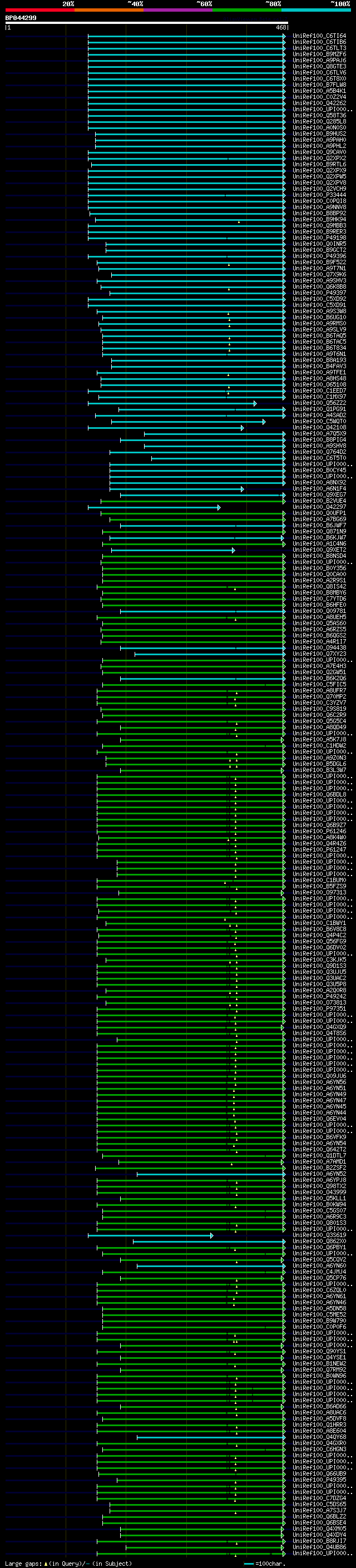This screenshot has height=1568, width=356.
Task: Click the UniRef100_B0CY45 label
Action: [x=319, y=471]
